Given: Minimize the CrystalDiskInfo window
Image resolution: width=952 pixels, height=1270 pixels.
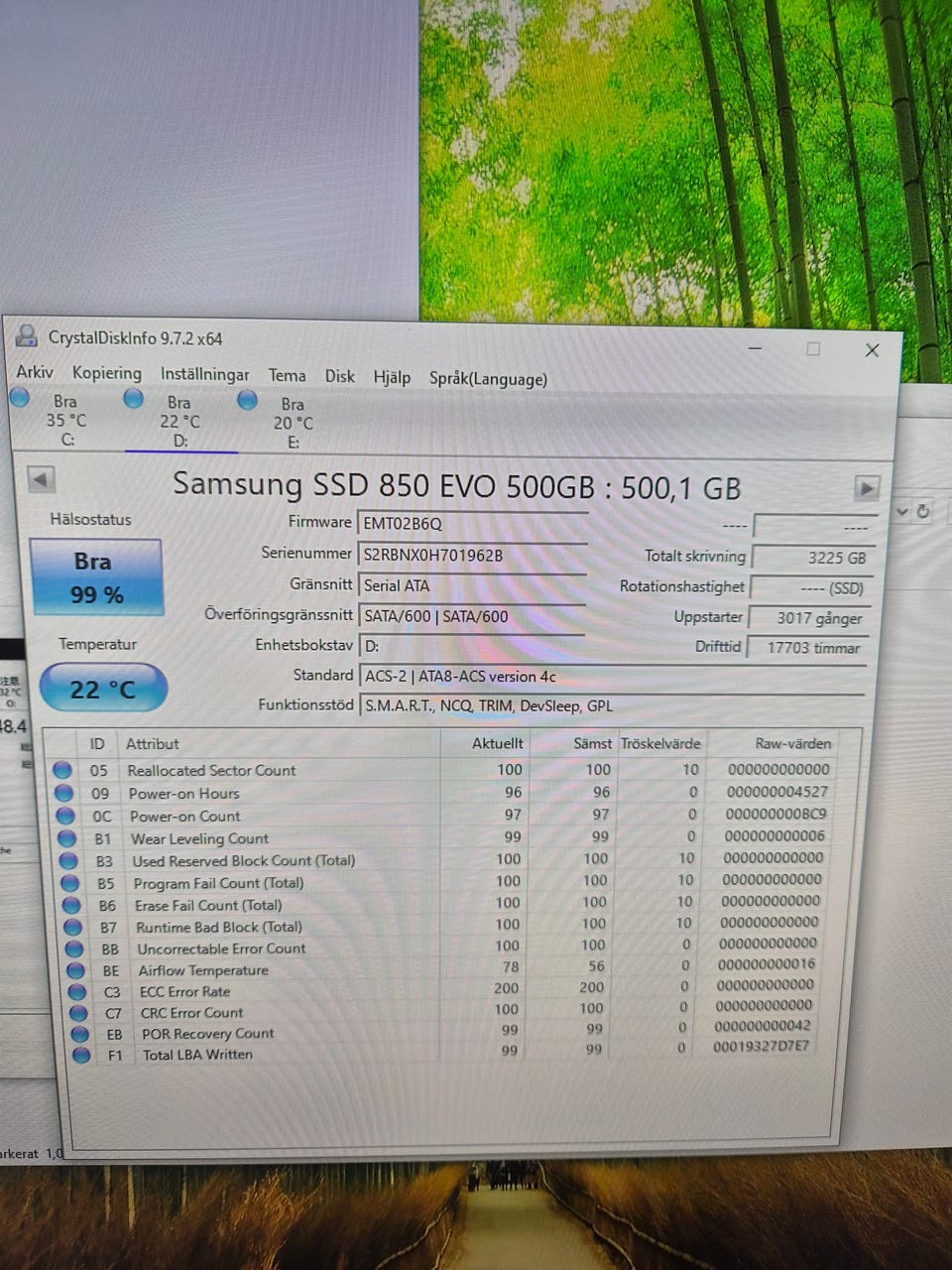Looking at the screenshot, I should 755,348.
